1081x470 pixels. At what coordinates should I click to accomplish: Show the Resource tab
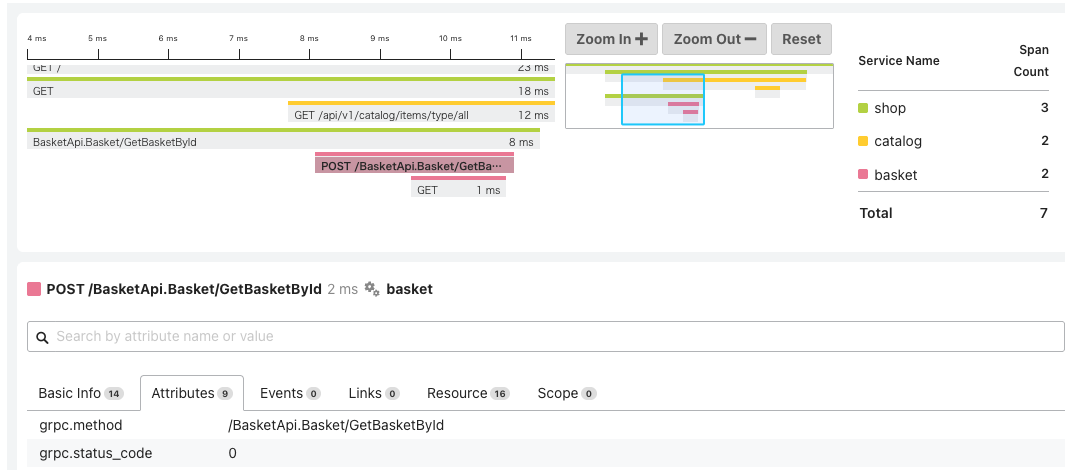468,393
